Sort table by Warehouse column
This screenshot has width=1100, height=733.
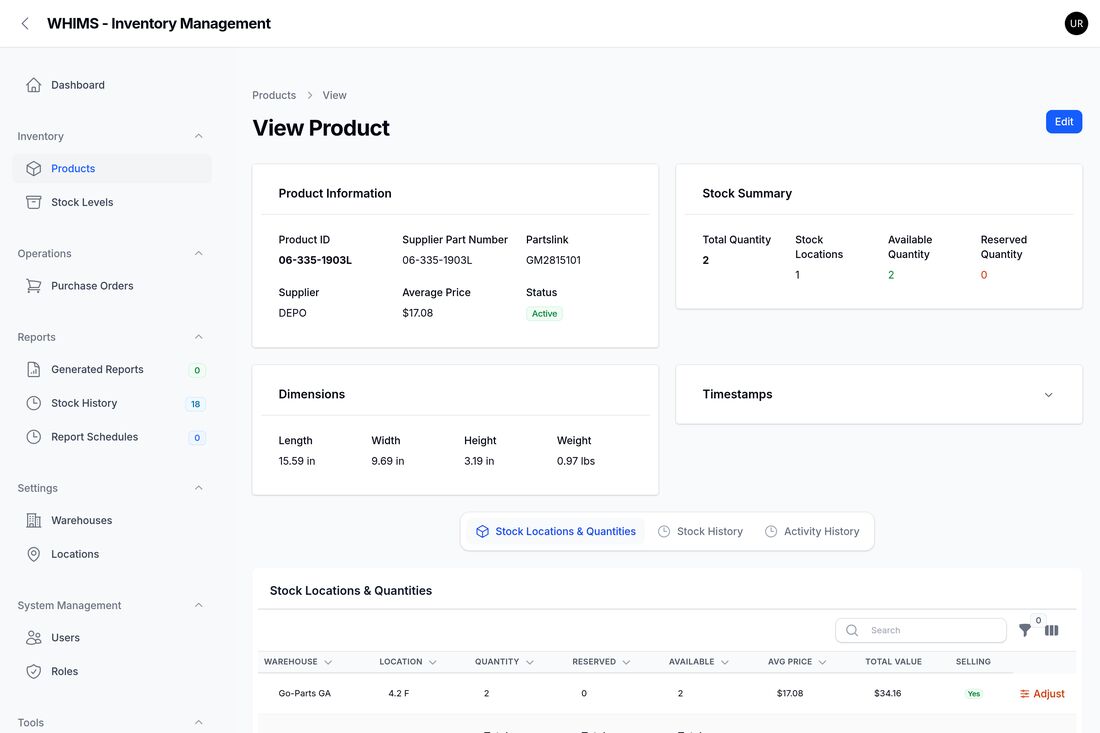tap(297, 662)
